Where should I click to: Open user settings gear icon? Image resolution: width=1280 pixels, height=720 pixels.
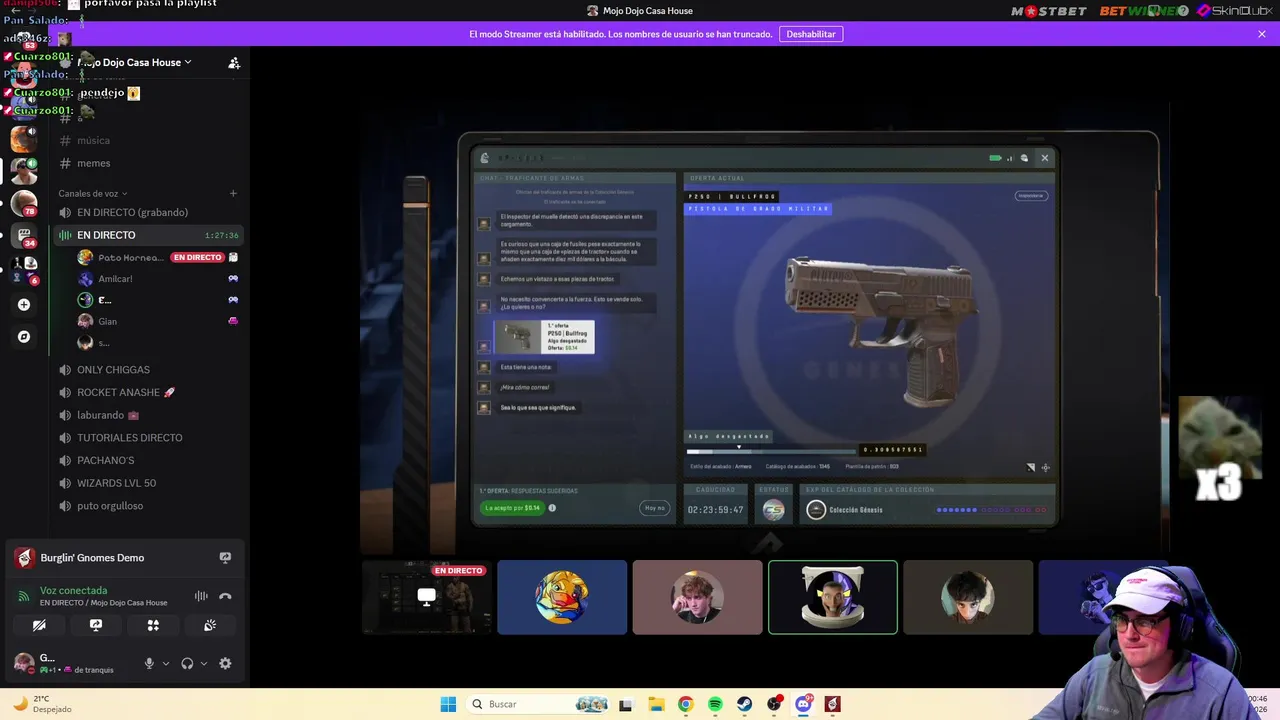(225, 663)
